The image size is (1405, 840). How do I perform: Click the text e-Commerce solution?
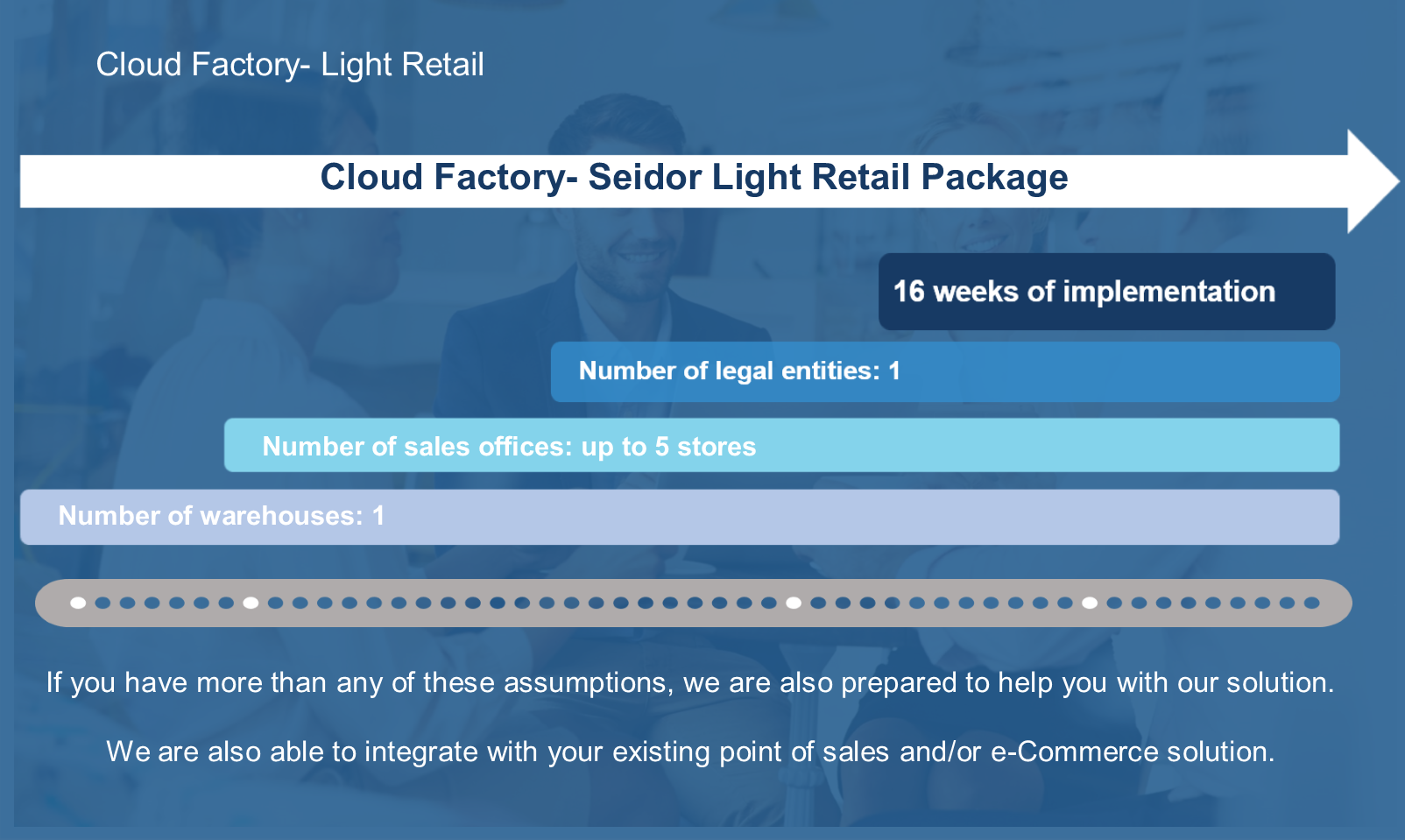click(1133, 752)
